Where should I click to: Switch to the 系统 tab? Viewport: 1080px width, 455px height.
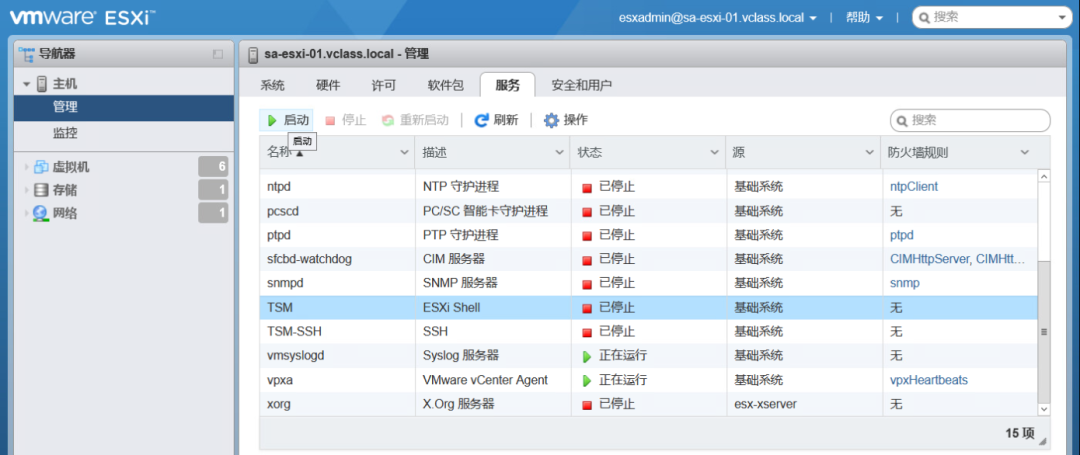tap(272, 85)
